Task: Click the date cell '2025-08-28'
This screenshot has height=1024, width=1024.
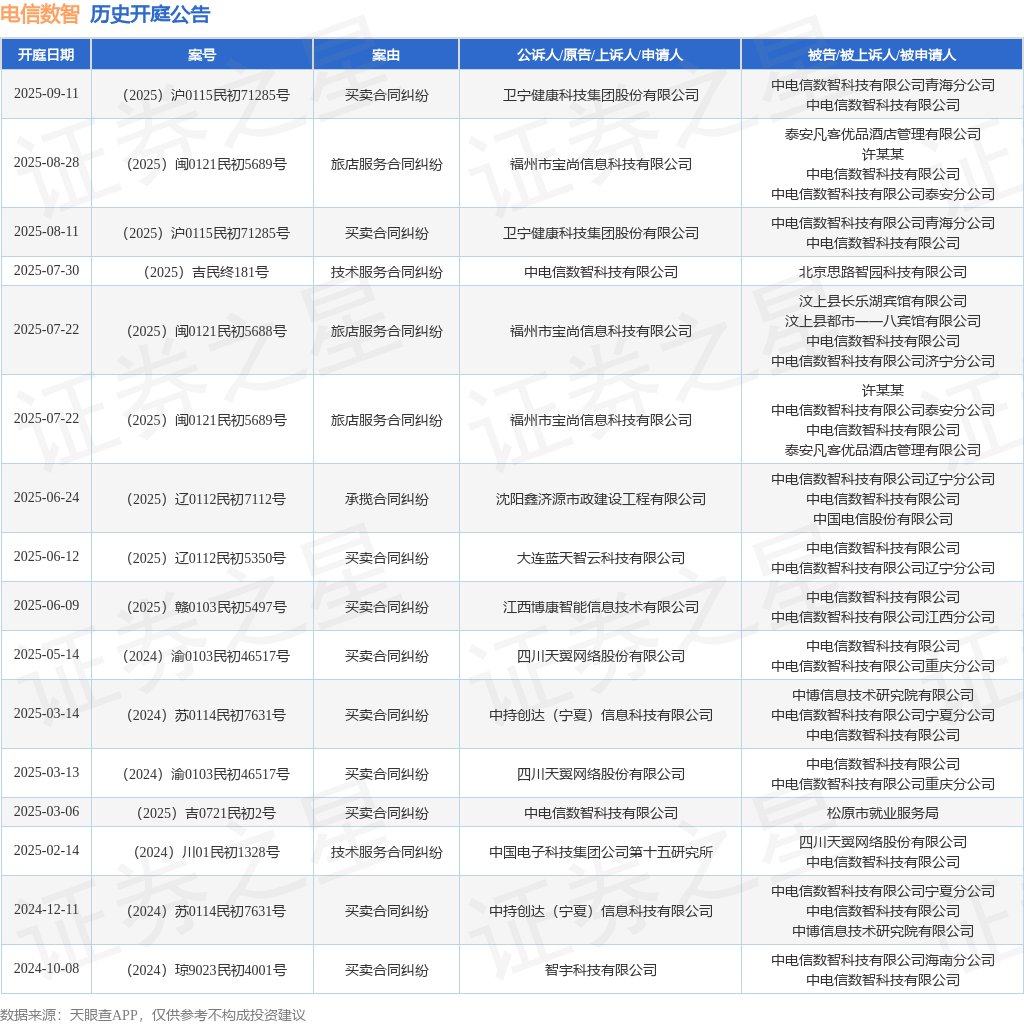Action: click(x=46, y=162)
